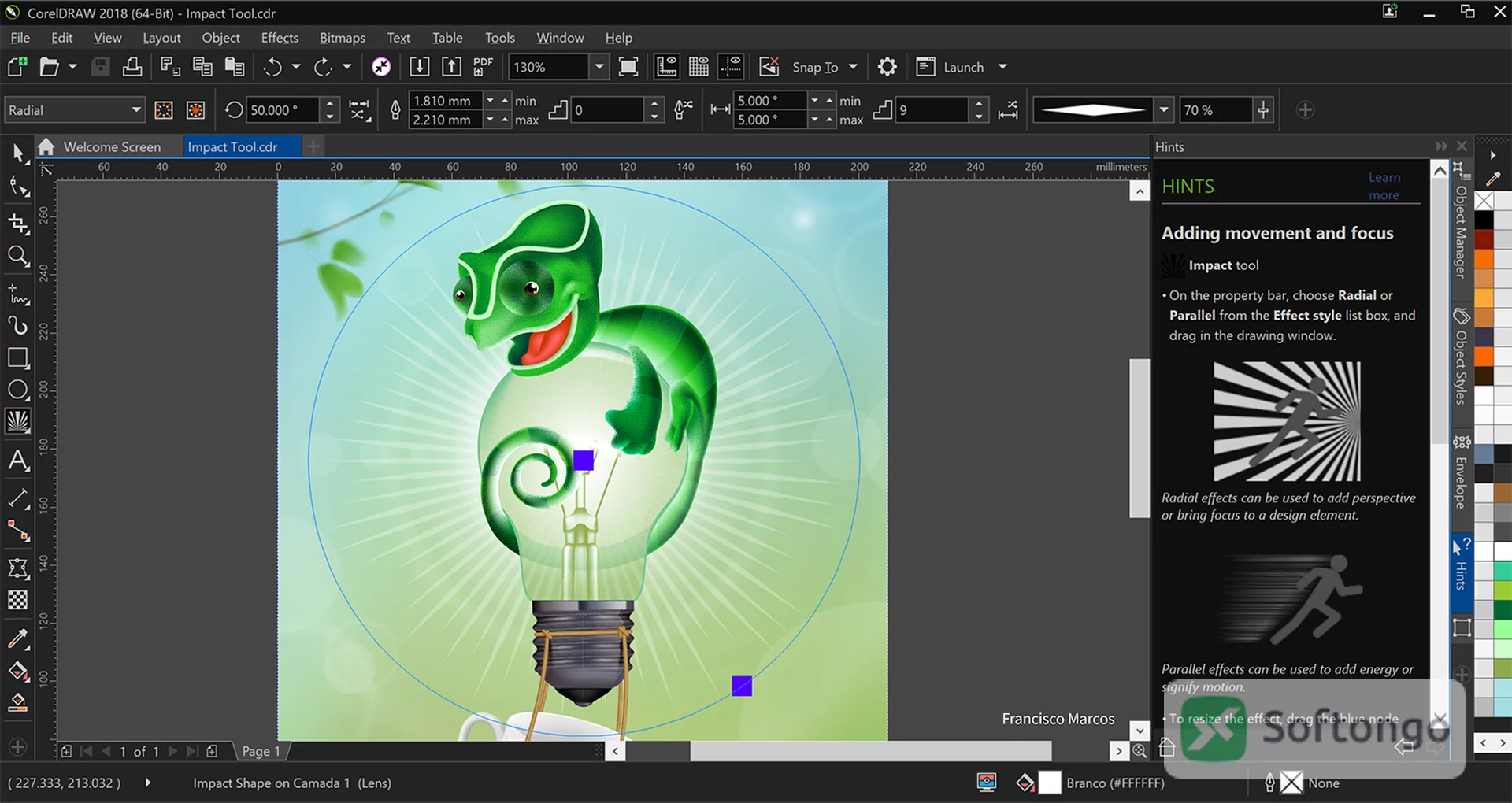Expand the Launch dropdown
Viewport: 1512px width, 803px height.
tap(1002, 67)
